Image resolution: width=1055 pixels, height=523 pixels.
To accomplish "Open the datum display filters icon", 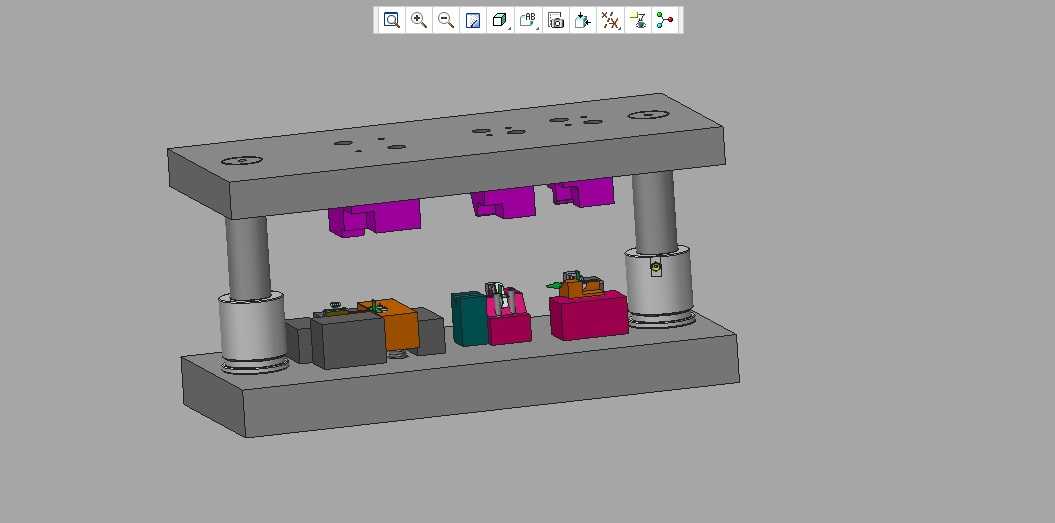I will tap(610, 20).
